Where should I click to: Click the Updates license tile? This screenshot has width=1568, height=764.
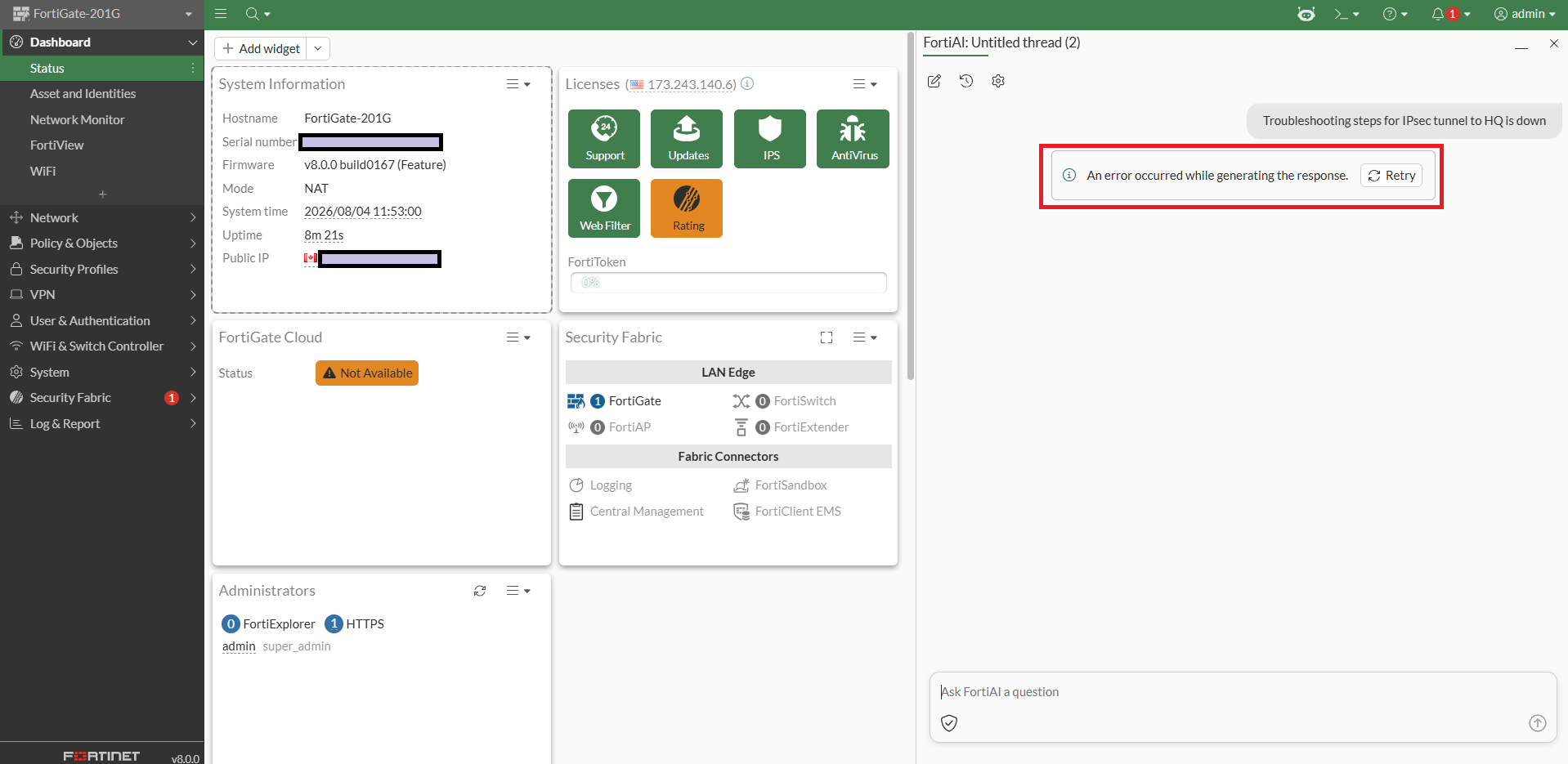688,139
